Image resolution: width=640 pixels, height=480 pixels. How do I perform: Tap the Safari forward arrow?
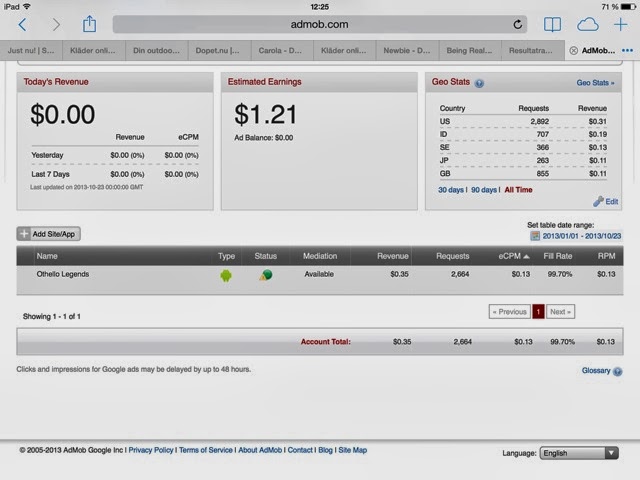(x=56, y=24)
